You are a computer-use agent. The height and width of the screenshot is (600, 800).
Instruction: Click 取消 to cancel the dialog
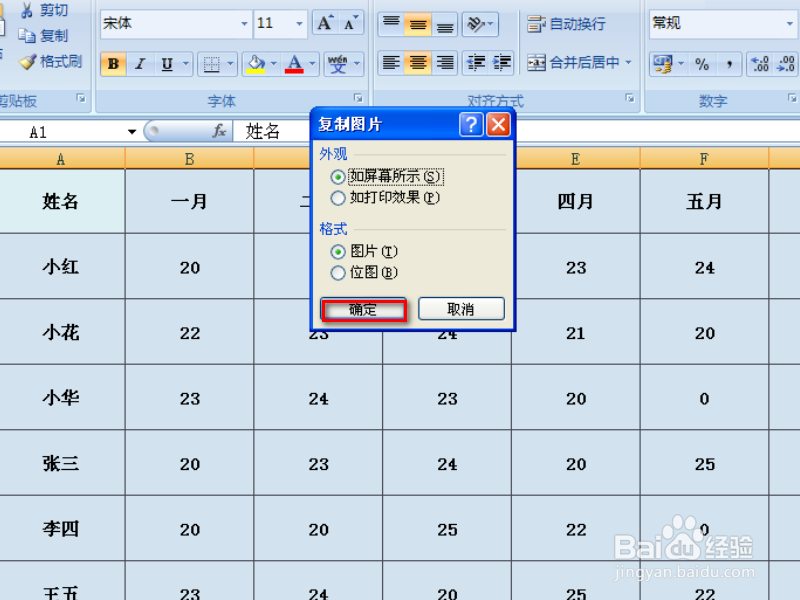460,308
